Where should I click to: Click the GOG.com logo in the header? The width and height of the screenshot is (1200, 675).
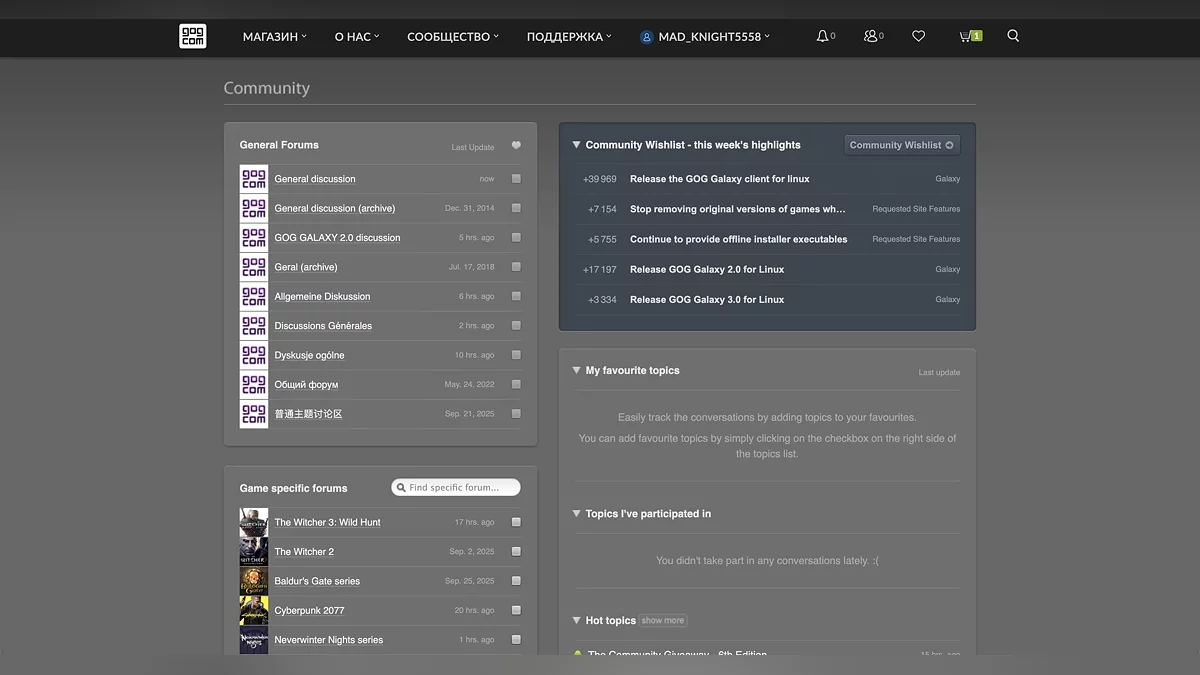(192, 36)
